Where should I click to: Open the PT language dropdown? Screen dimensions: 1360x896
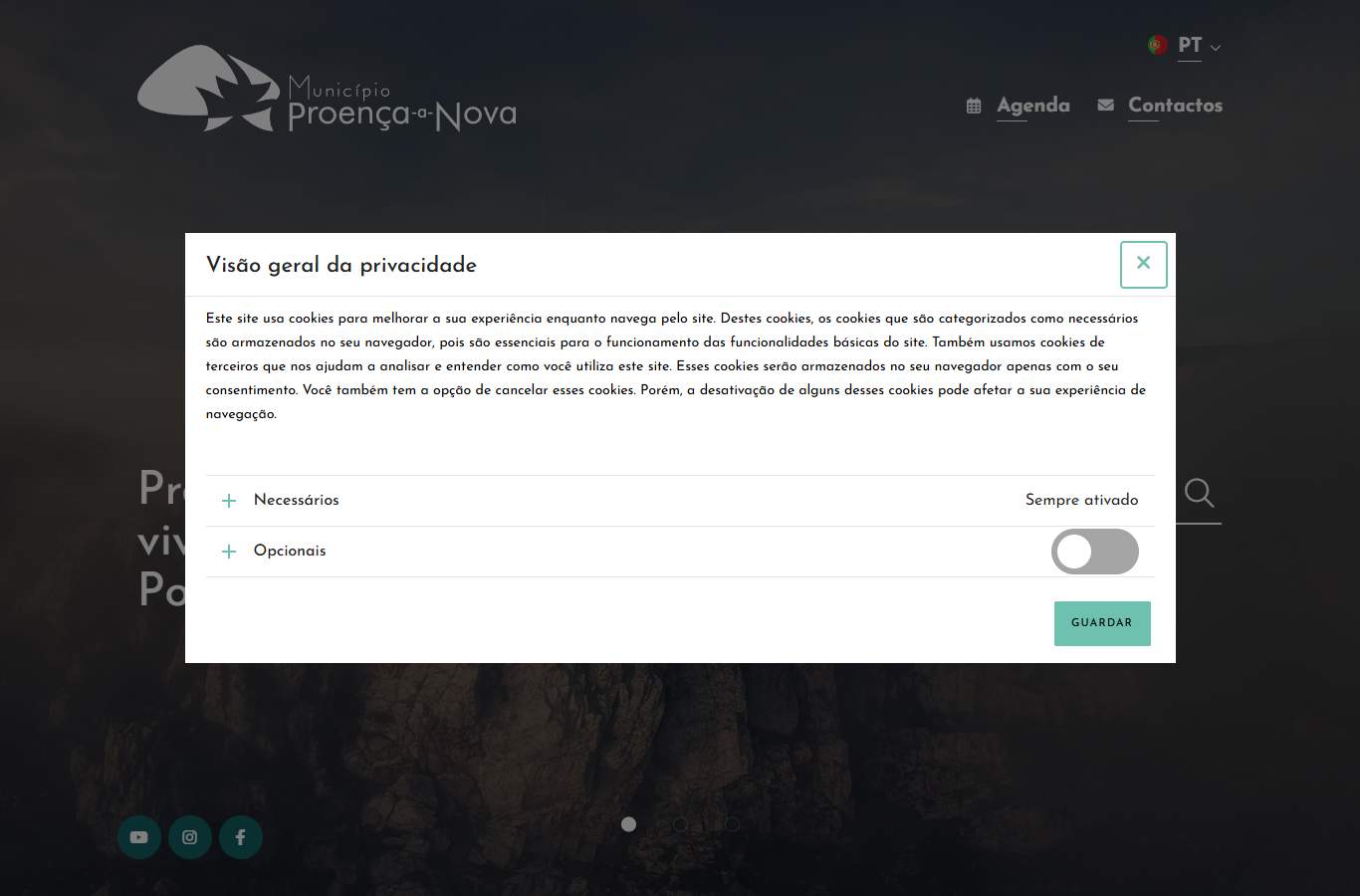1199,46
